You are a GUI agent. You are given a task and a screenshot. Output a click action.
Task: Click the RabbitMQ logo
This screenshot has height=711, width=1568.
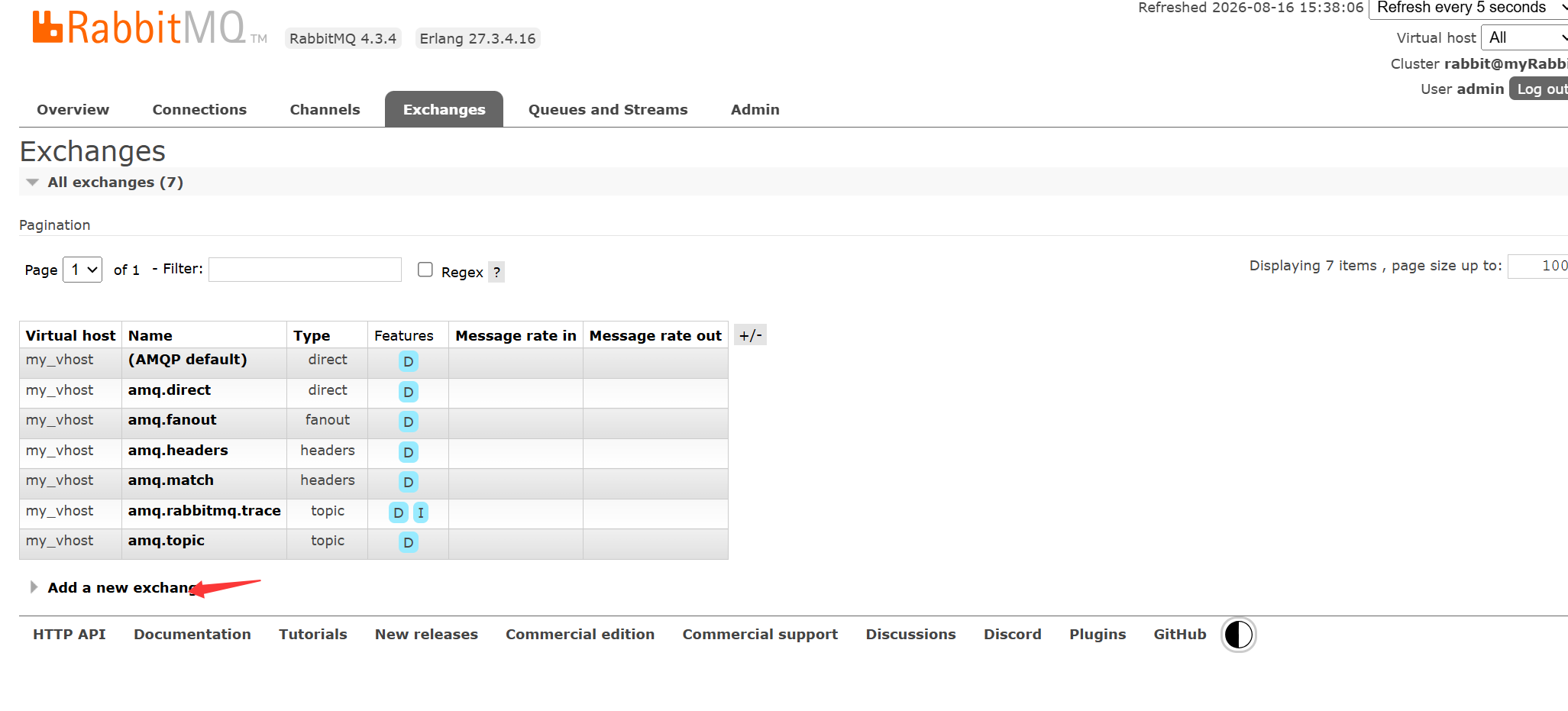click(x=150, y=27)
